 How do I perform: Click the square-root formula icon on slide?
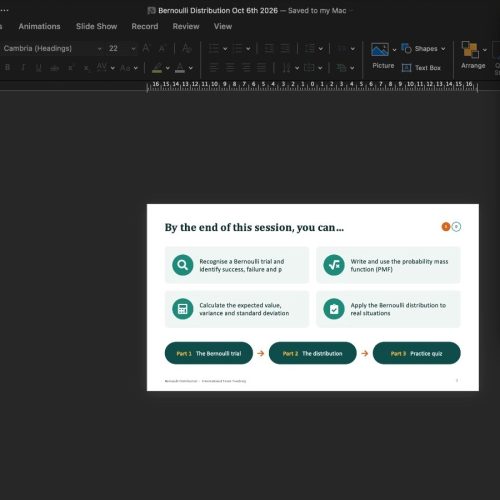click(334, 265)
